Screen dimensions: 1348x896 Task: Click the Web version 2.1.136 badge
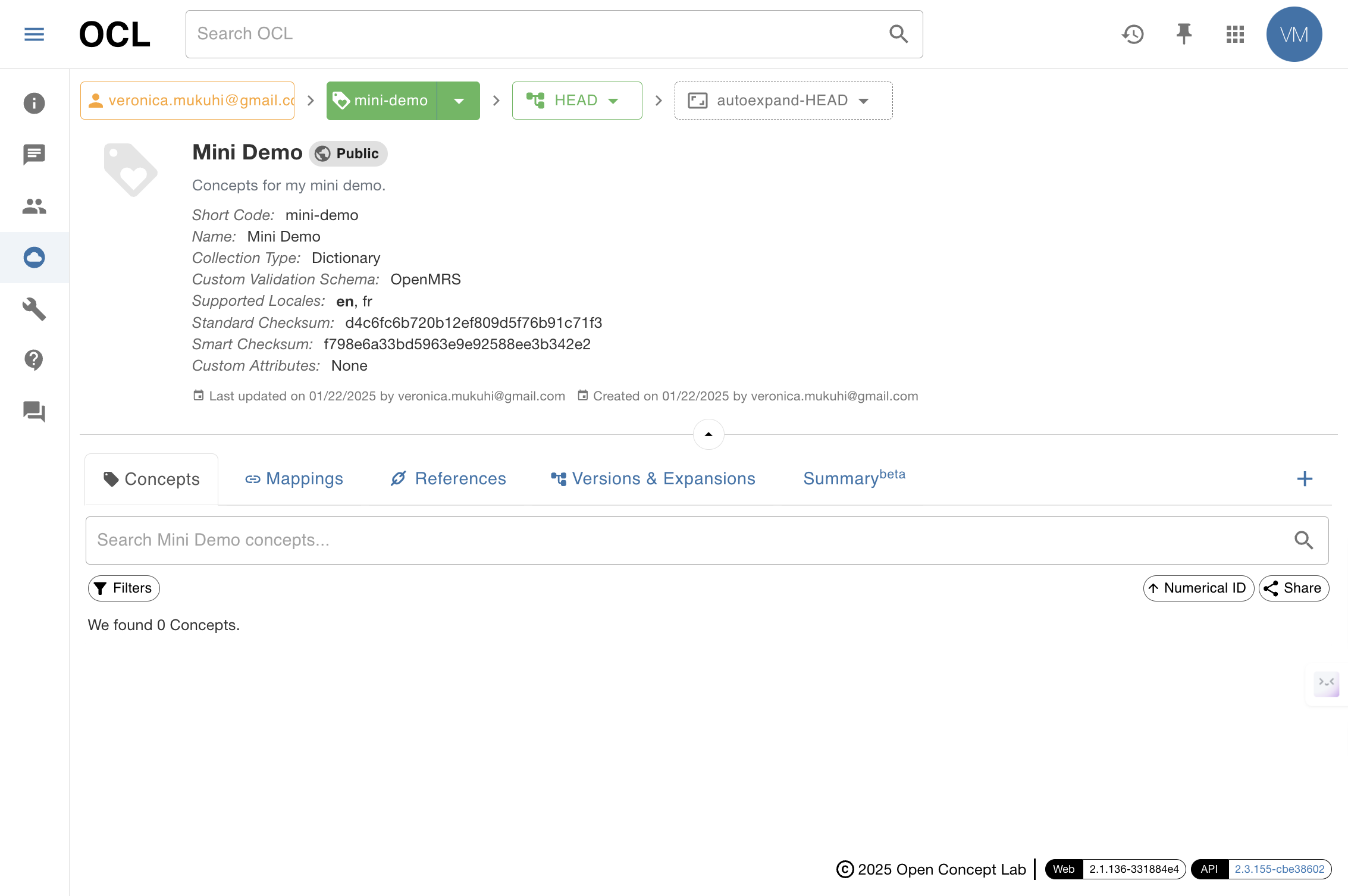pyautogui.click(x=1115, y=869)
